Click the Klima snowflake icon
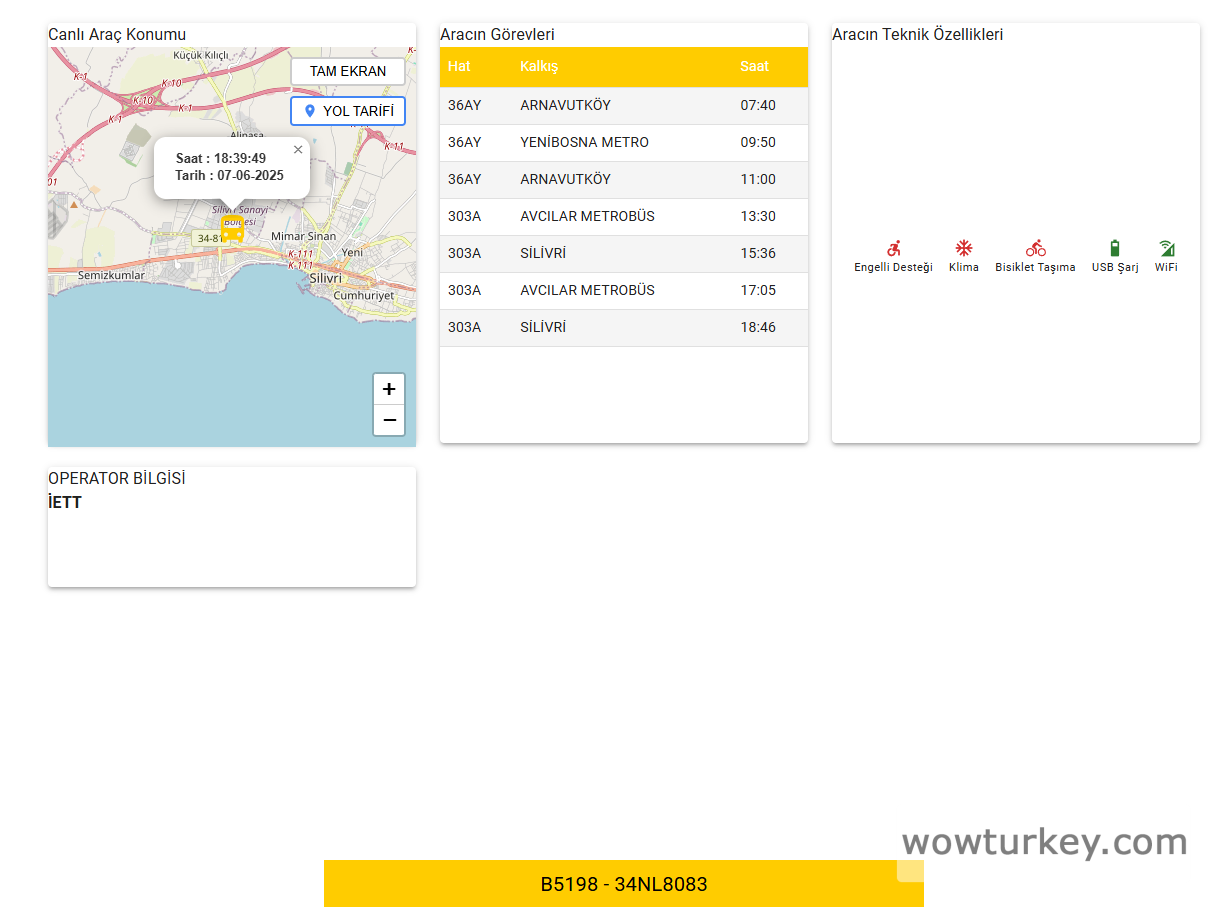1215x907 pixels. [963, 248]
